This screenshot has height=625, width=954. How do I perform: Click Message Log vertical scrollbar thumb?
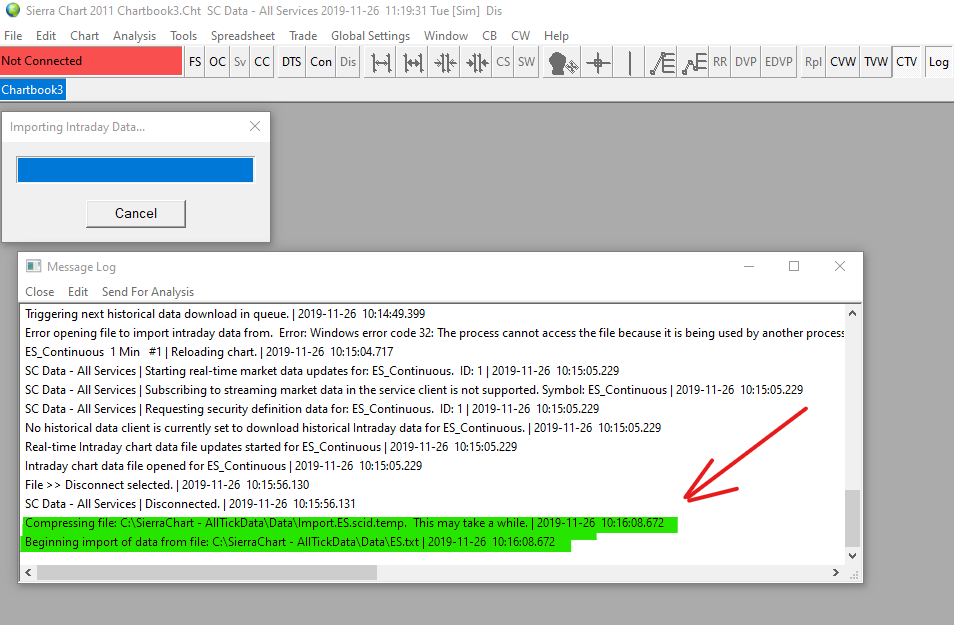(852, 518)
